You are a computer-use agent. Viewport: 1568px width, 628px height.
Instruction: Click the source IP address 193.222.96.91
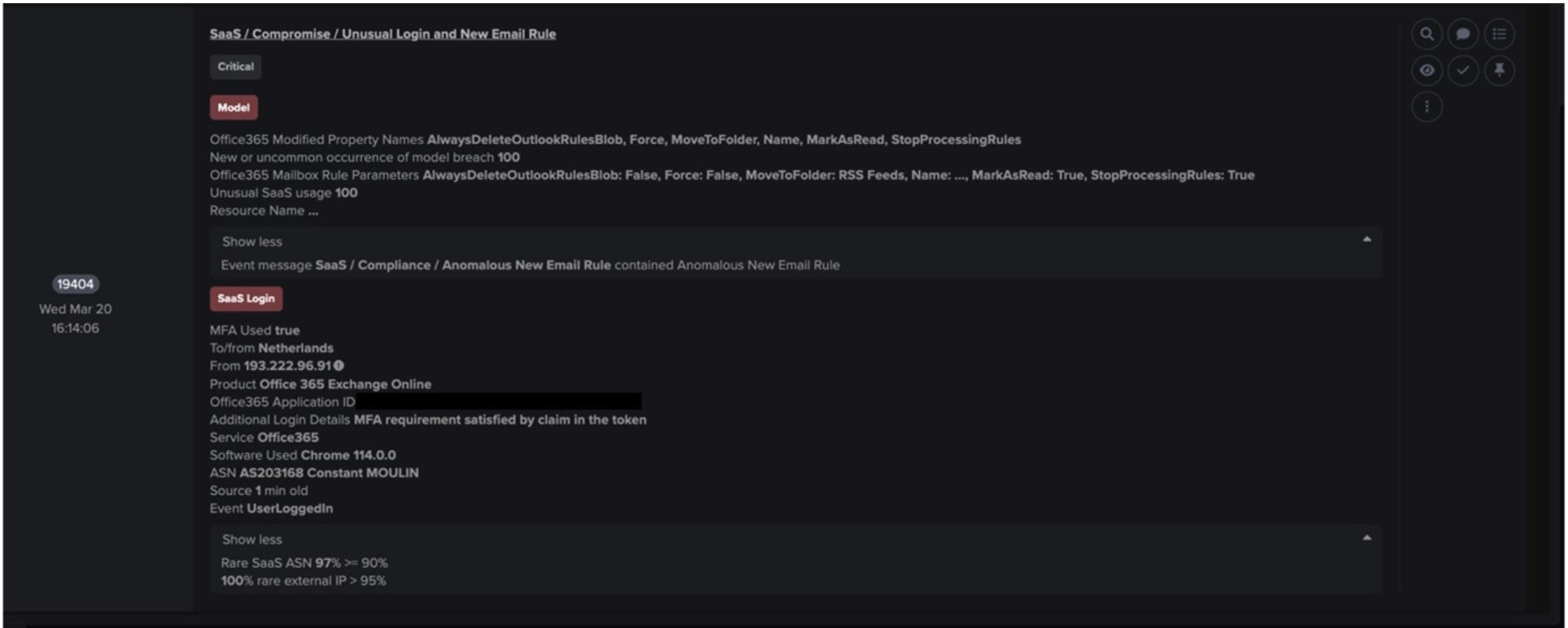287,365
